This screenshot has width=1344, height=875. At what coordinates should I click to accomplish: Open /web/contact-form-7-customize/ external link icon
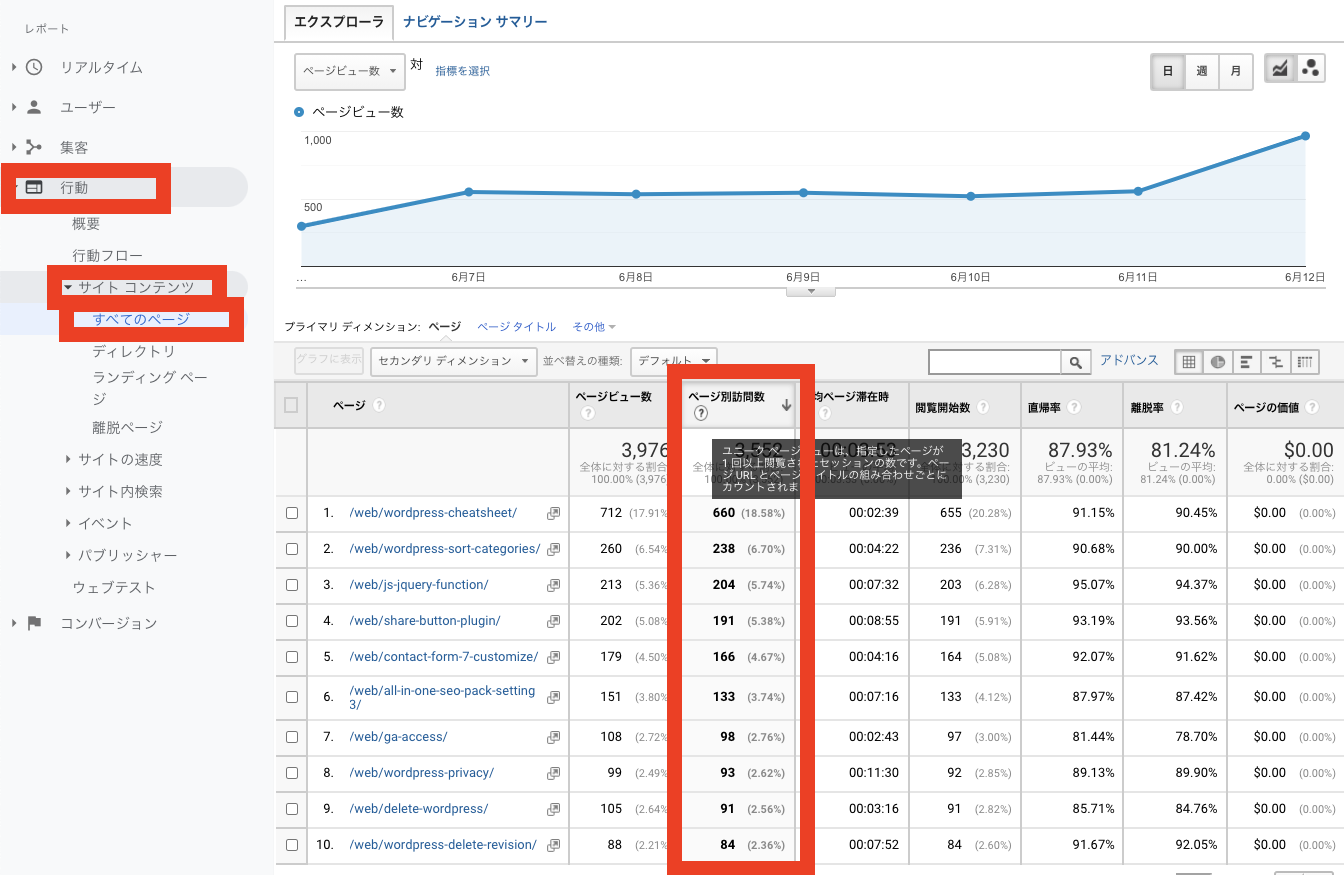tap(553, 657)
